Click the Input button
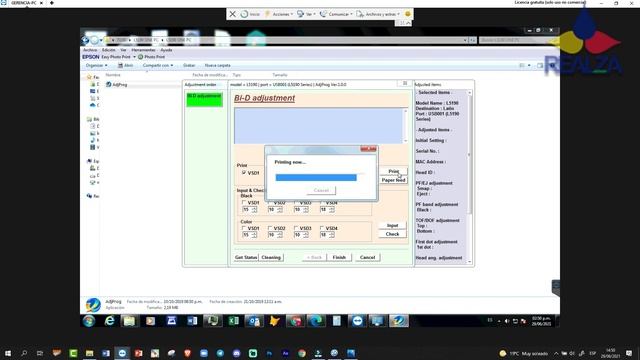The height and width of the screenshot is (360, 640). click(x=392, y=225)
